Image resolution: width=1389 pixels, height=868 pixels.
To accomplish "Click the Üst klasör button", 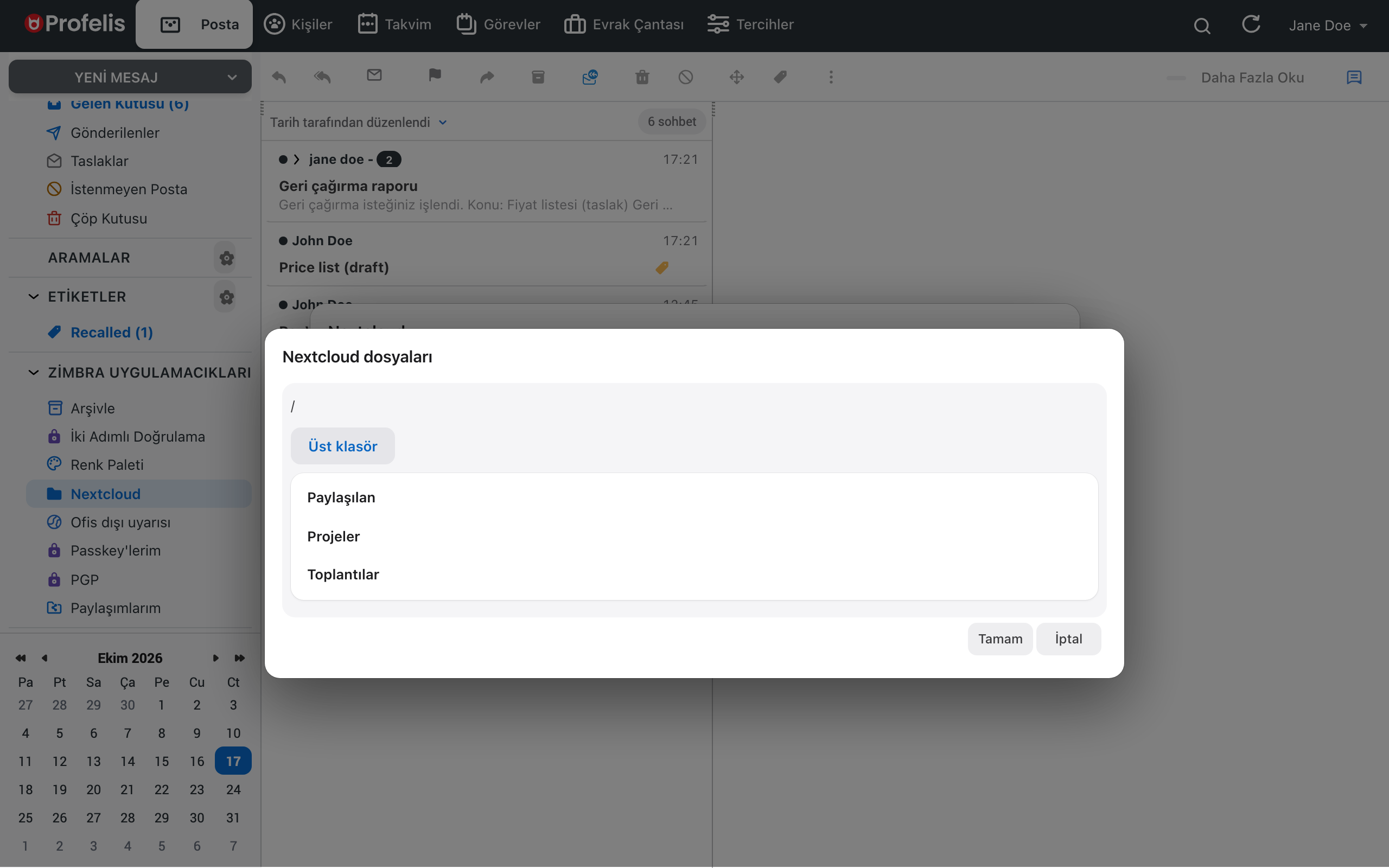I will click(x=343, y=446).
